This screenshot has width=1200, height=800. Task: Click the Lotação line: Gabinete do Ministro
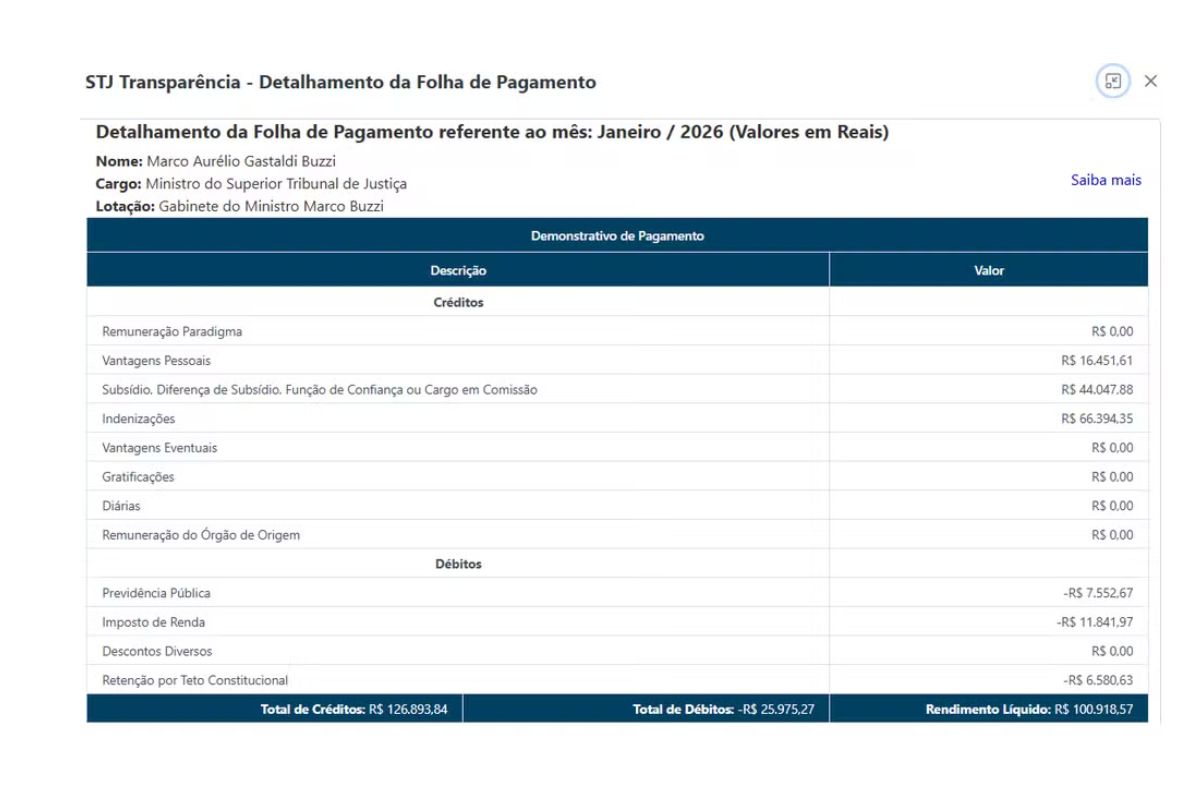pyautogui.click(x=240, y=207)
